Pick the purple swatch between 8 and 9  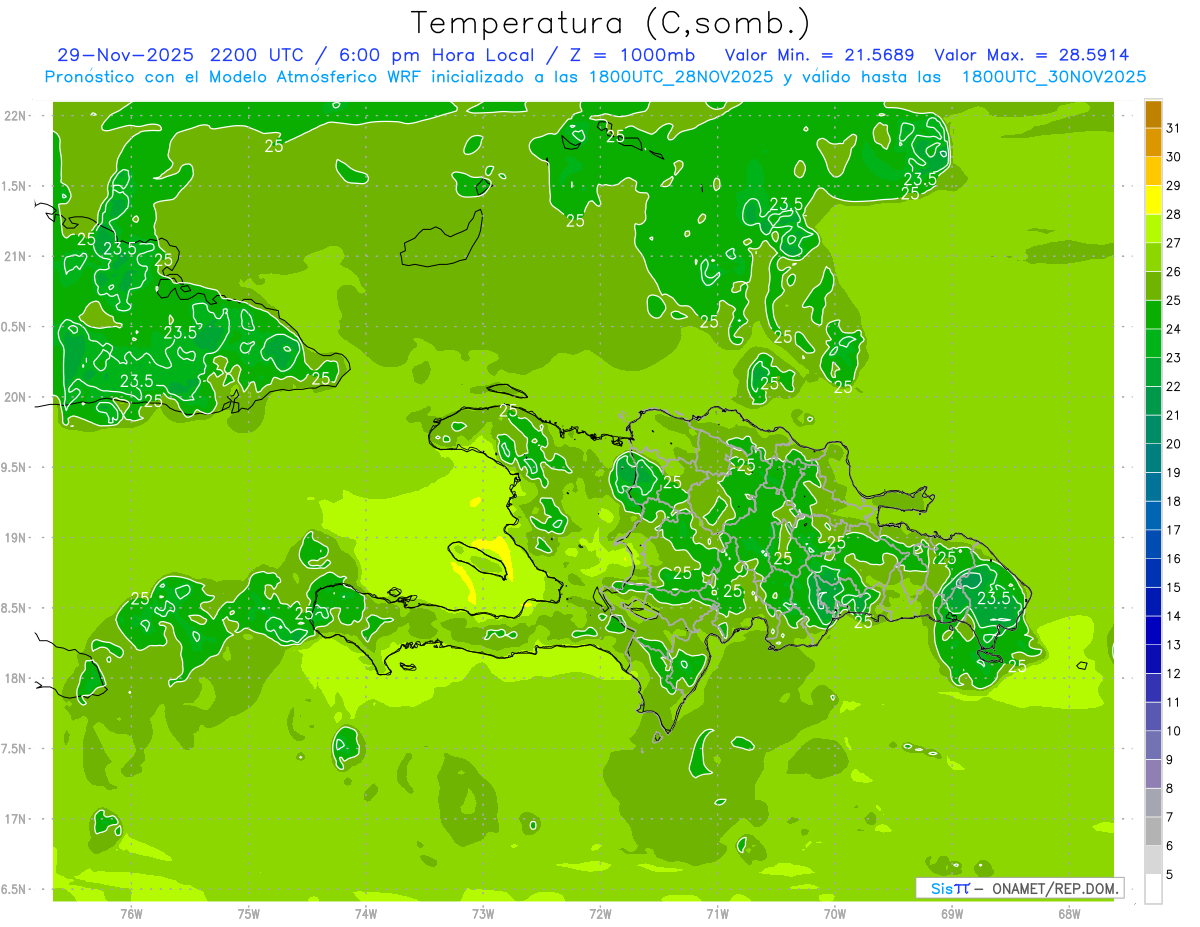pos(1153,774)
